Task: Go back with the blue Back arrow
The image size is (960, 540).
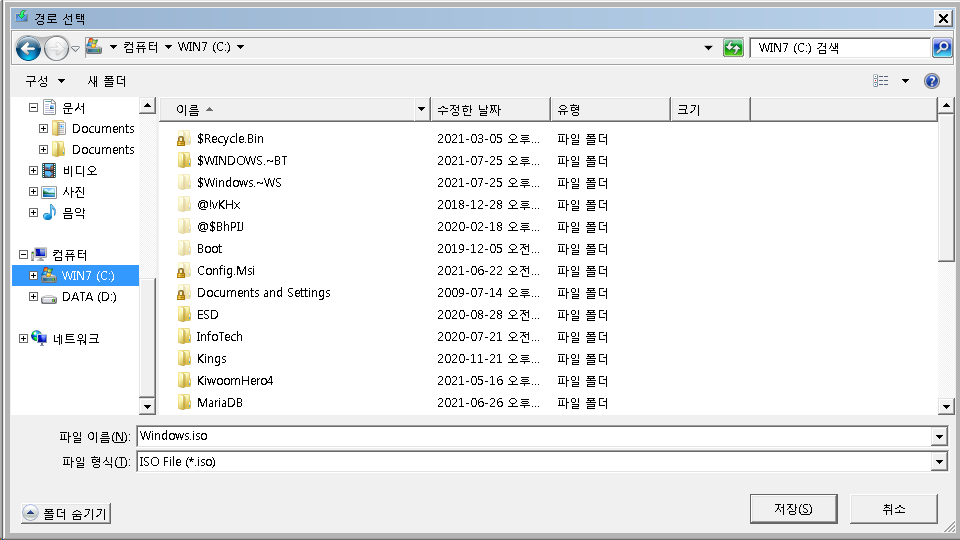Action: (x=28, y=48)
